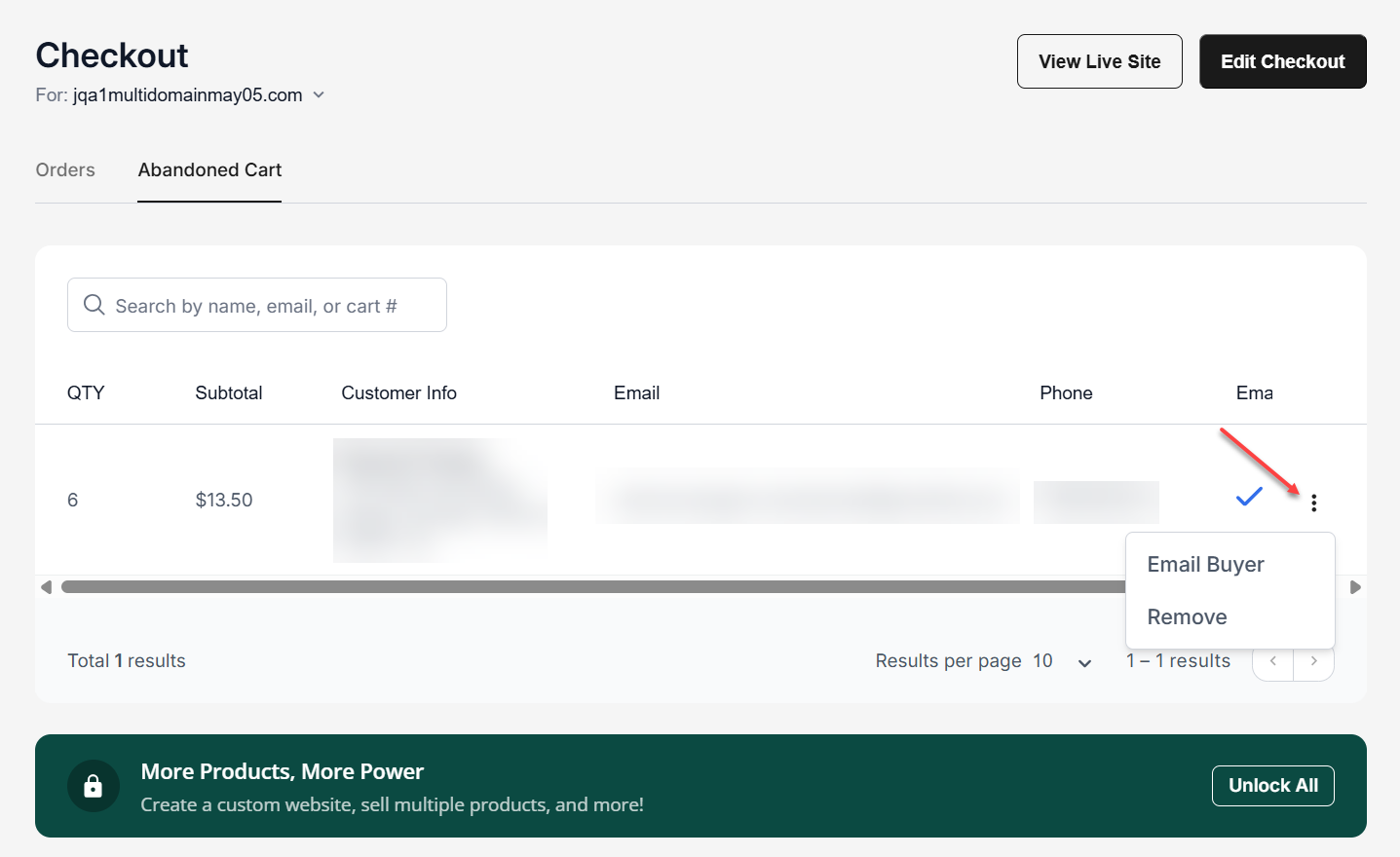
Task: Click the horizontal table scrollbar
Action: coord(594,587)
